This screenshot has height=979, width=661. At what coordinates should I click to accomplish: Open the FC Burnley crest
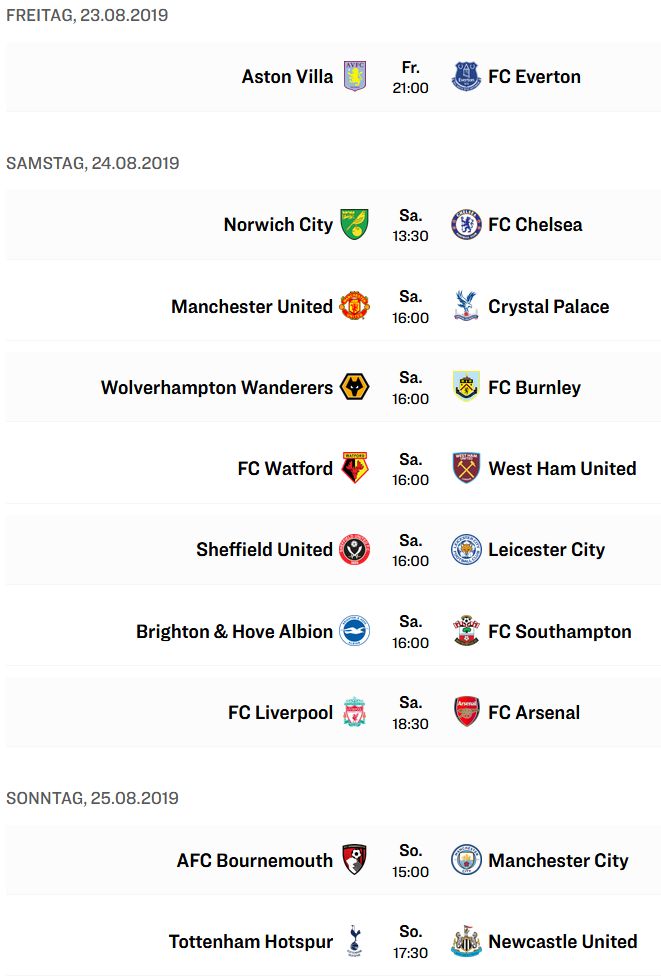click(x=466, y=387)
